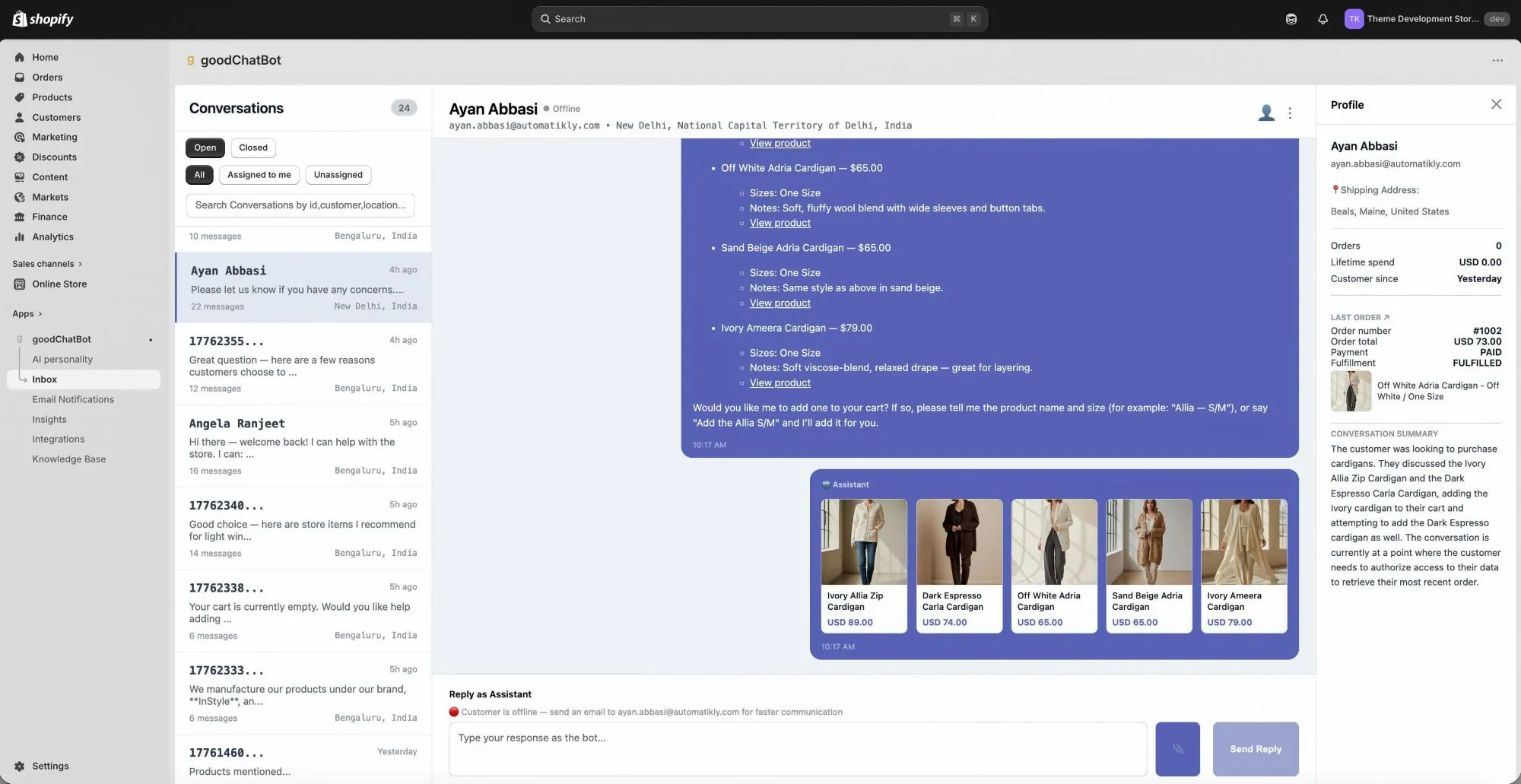Select the Assigned to me filter

point(259,175)
